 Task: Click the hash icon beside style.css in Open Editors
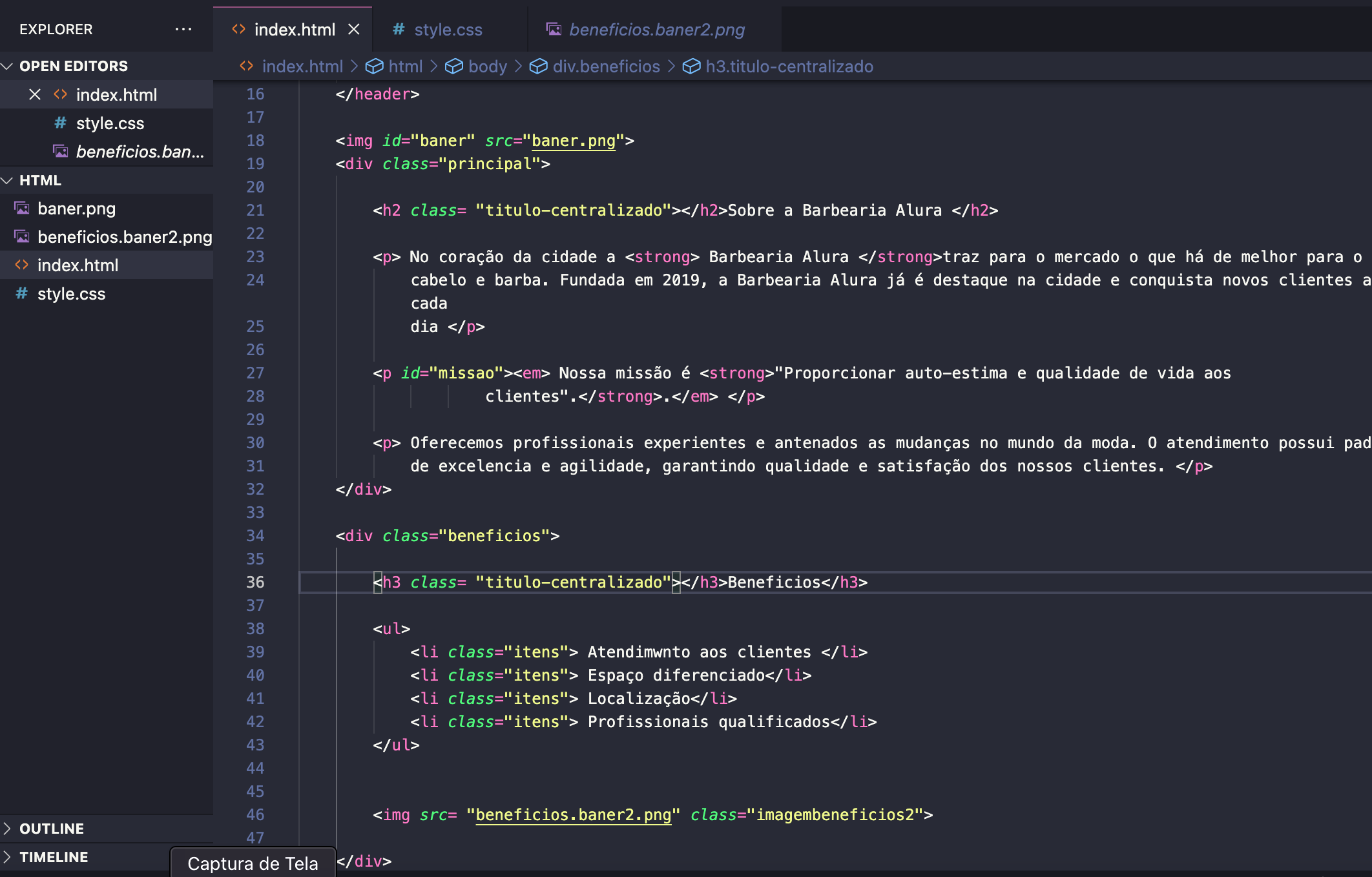pos(60,123)
